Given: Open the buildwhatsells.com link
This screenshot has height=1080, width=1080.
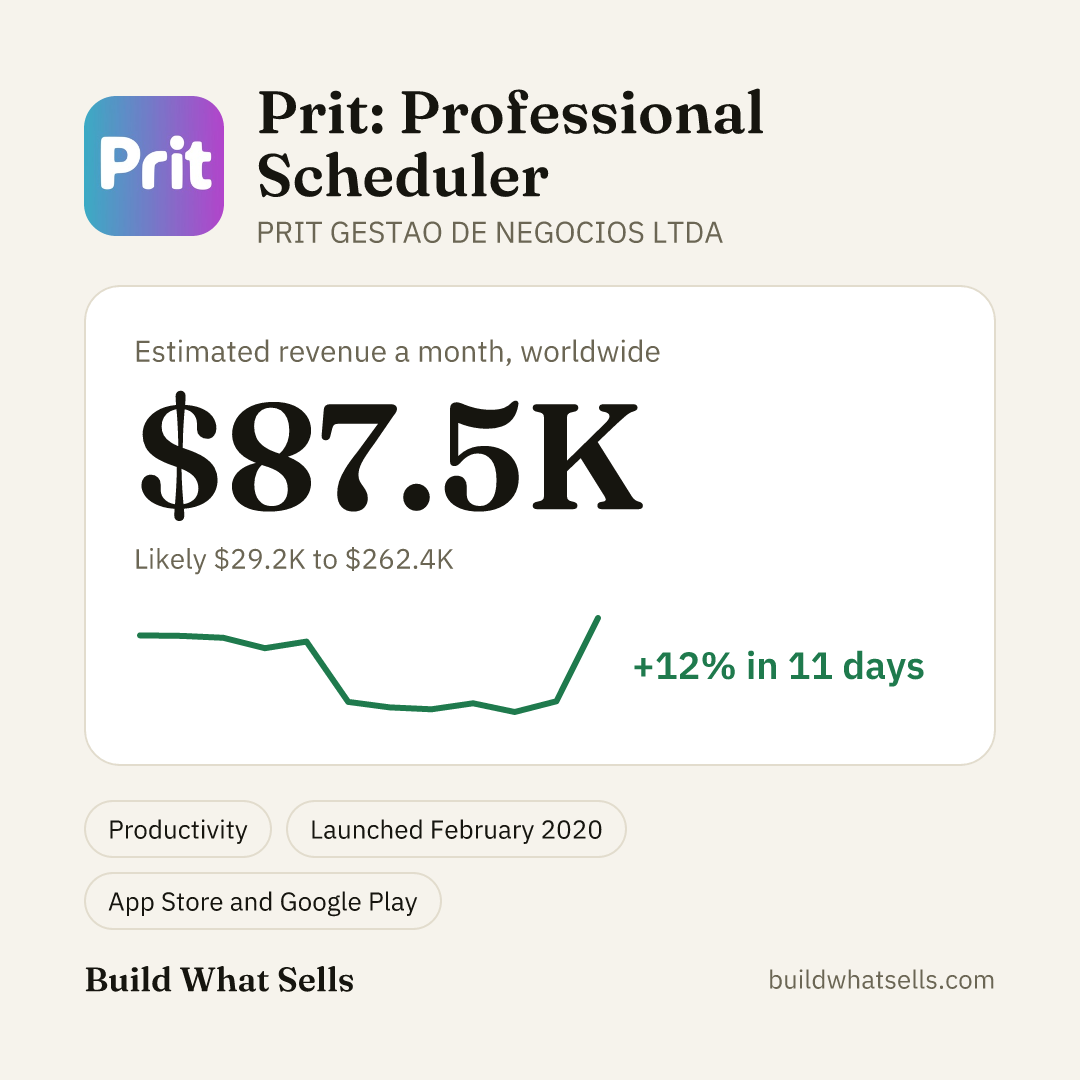Looking at the screenshot, I should point(881,980).
